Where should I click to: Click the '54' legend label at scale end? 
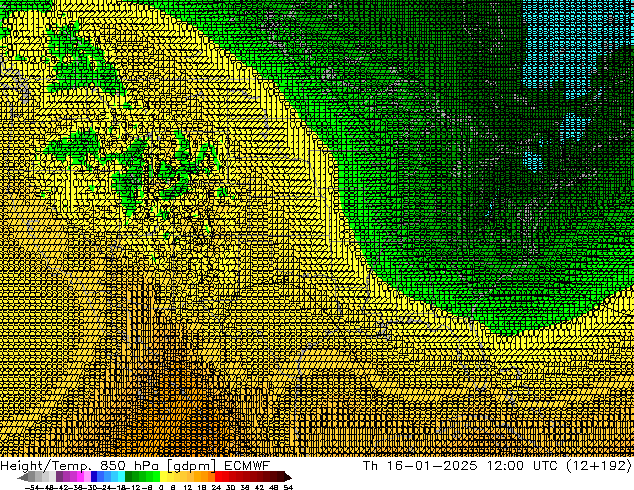(x=288, y=488)
